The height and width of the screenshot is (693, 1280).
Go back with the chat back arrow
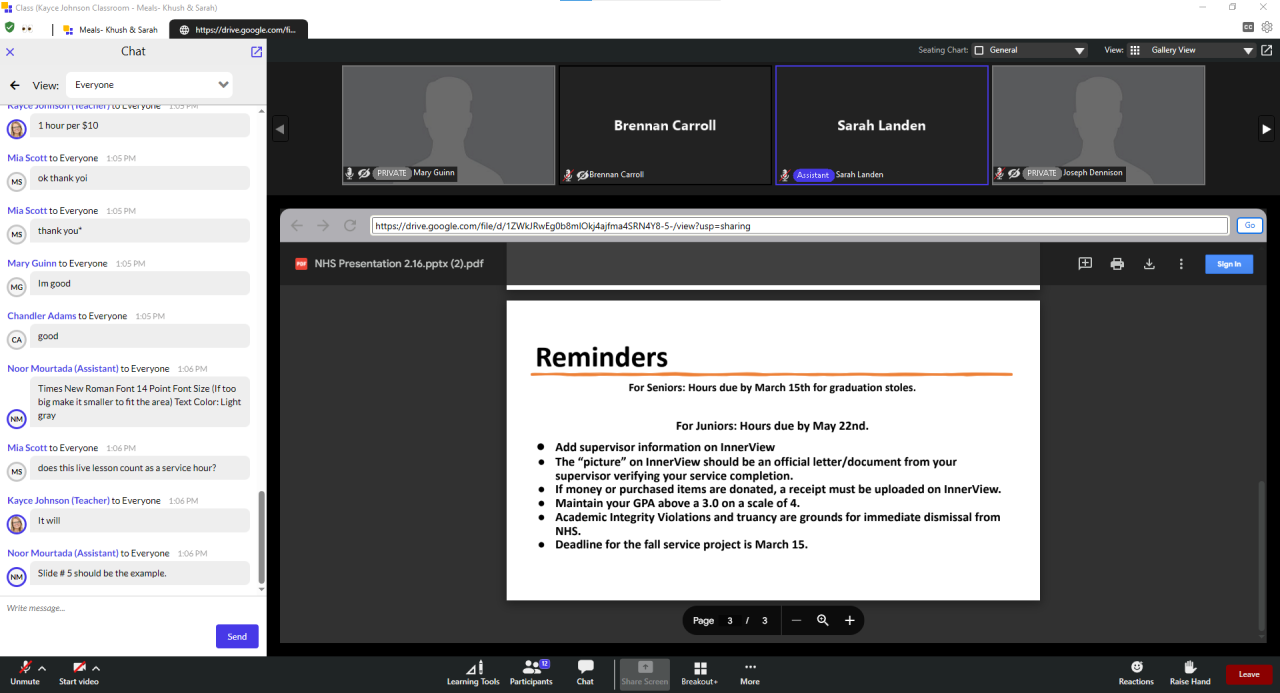tap(15, 85)
